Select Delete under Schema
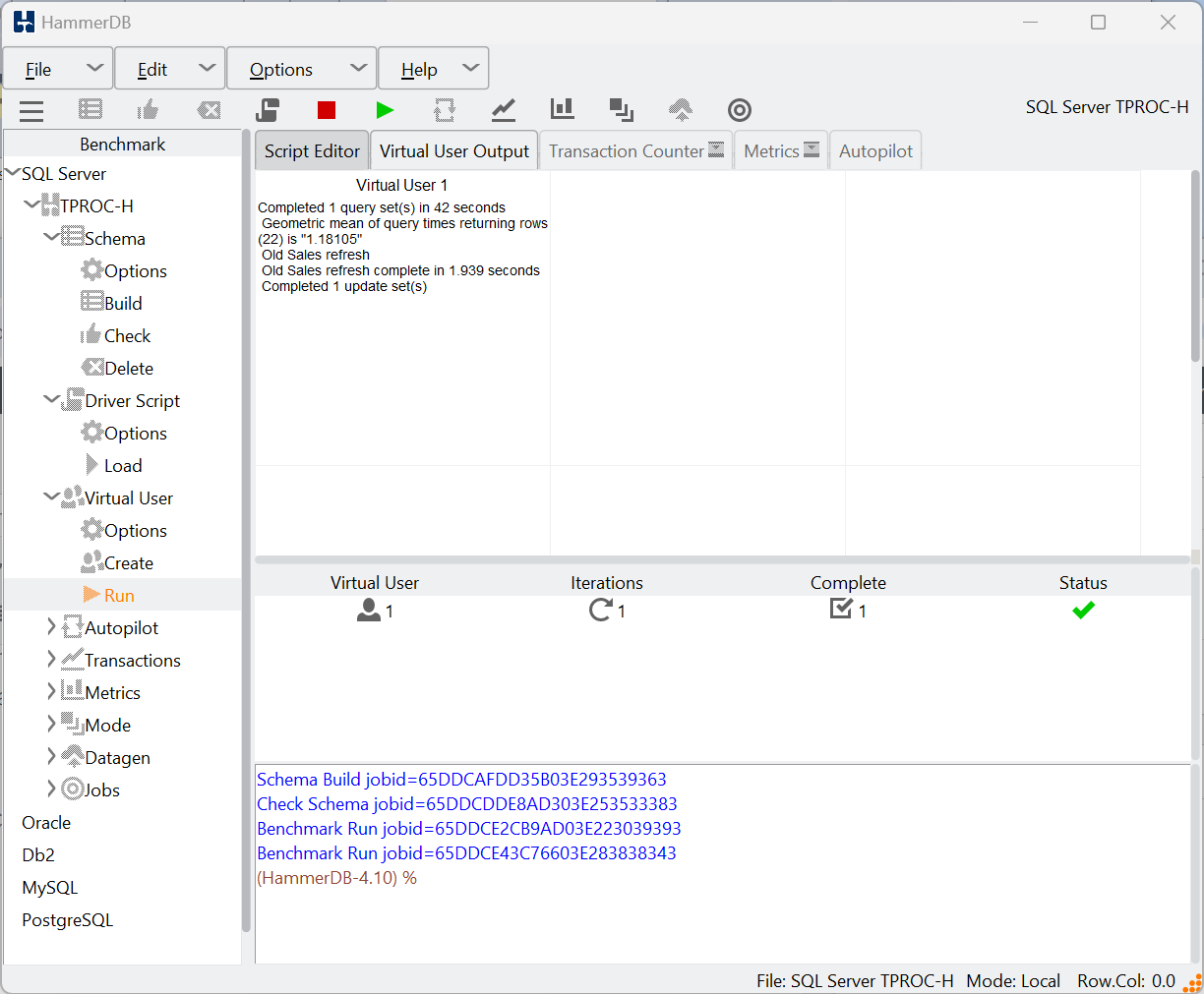1204x994 pixels. tap(129, 368)
